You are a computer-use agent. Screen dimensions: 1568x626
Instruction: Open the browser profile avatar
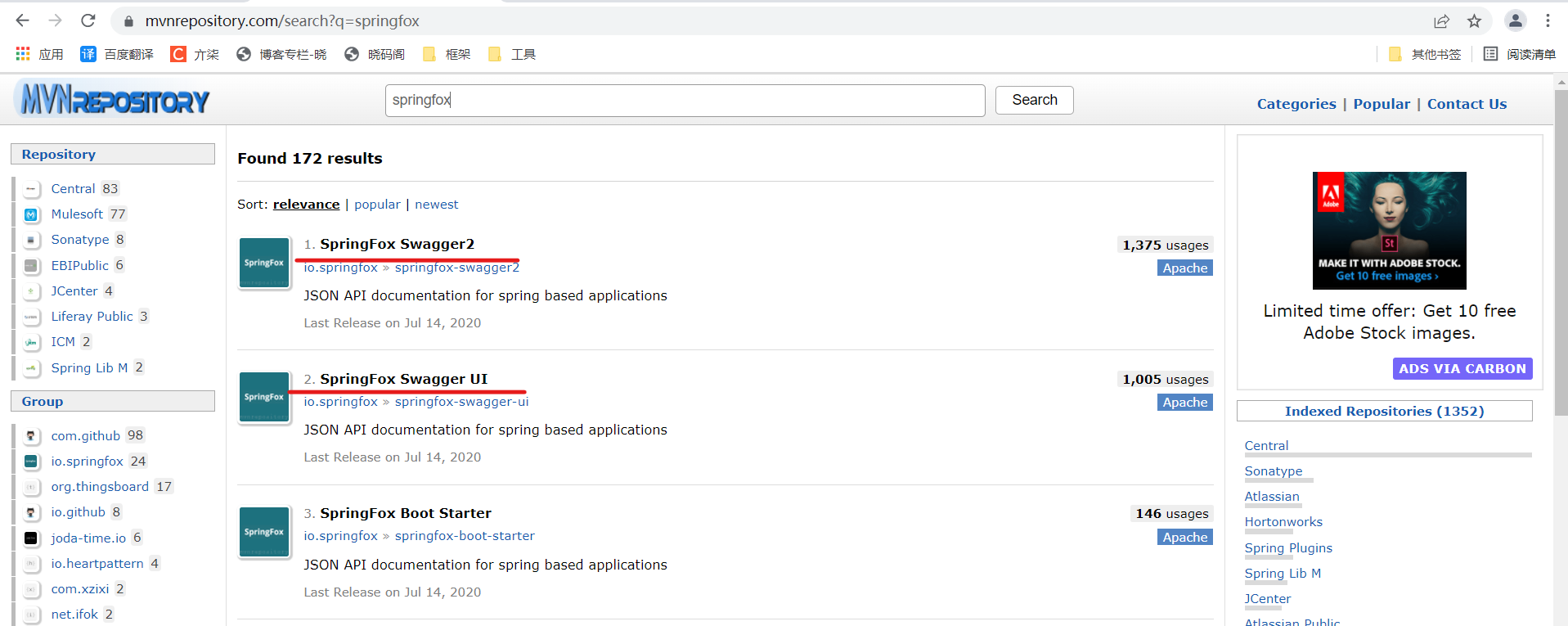pos(1515,20)
